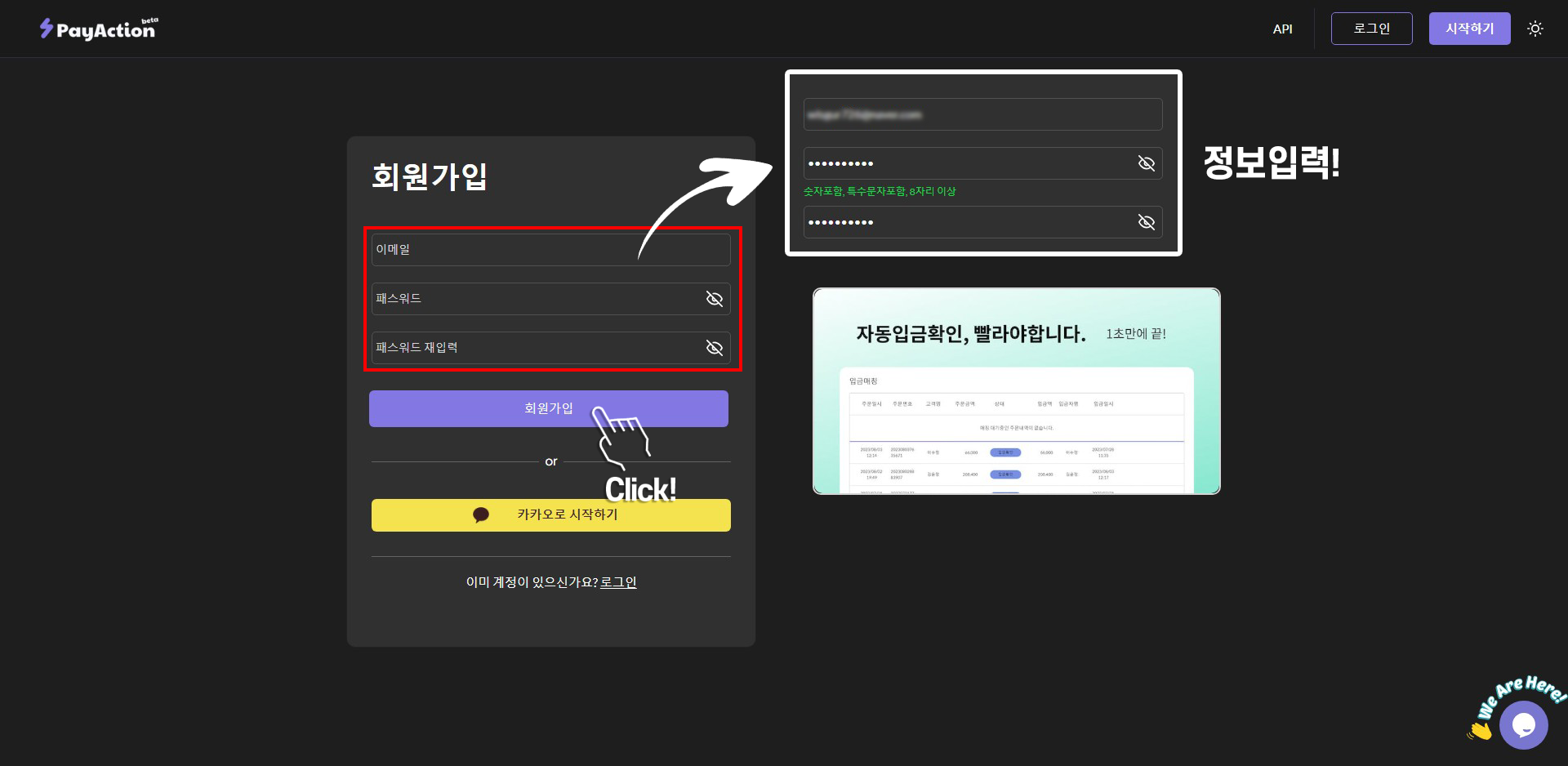
Task: Click the 자동입금확인 promo banner image
Action: pos(1016,391)
